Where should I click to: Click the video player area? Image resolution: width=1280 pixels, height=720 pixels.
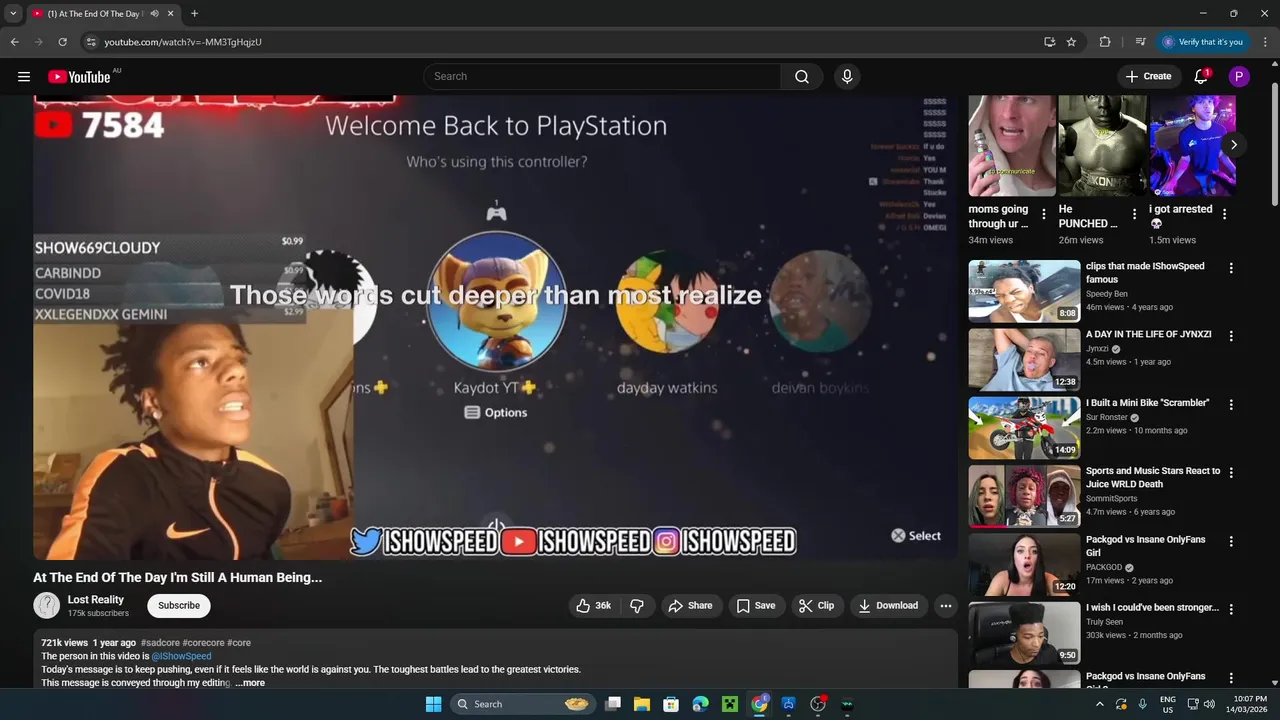pos(495,328)
